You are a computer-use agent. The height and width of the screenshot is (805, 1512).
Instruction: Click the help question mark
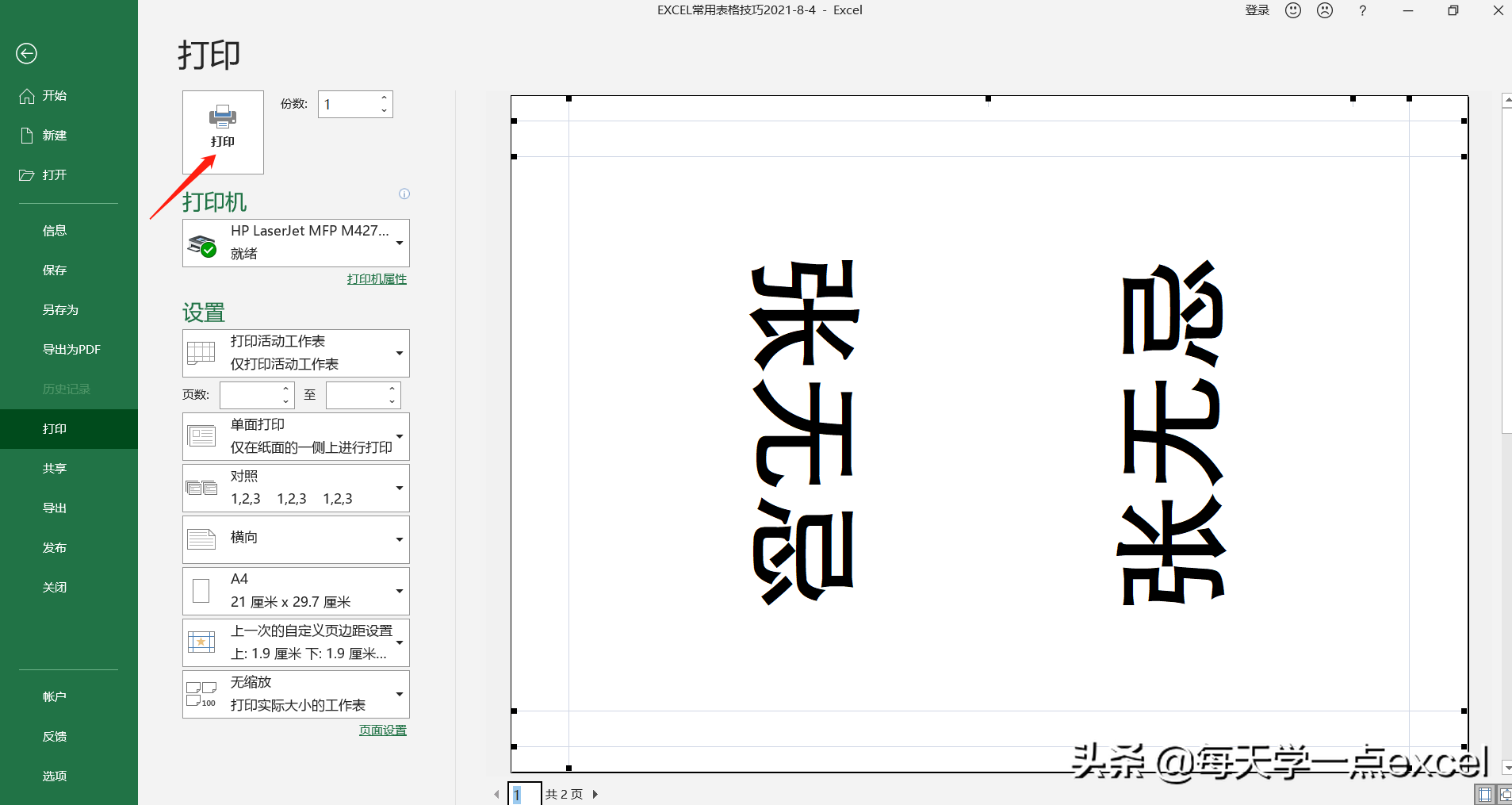[x=1363, y=10]
